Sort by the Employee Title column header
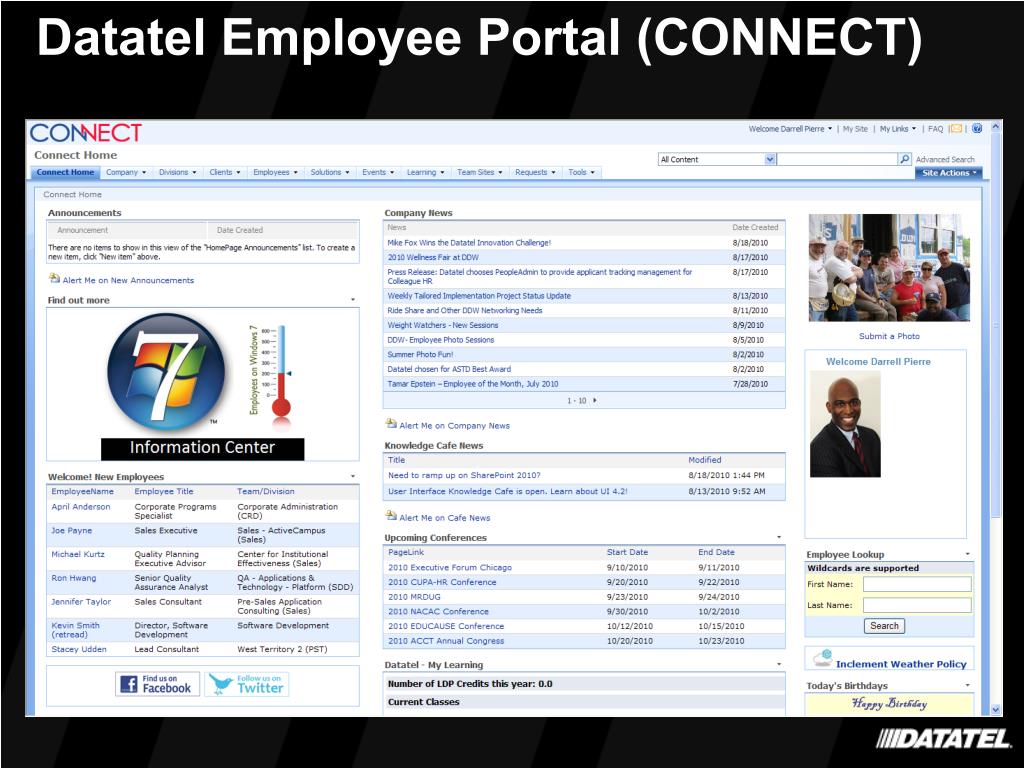The height and width of the screenshot is (768, 1024). [164, 491]
